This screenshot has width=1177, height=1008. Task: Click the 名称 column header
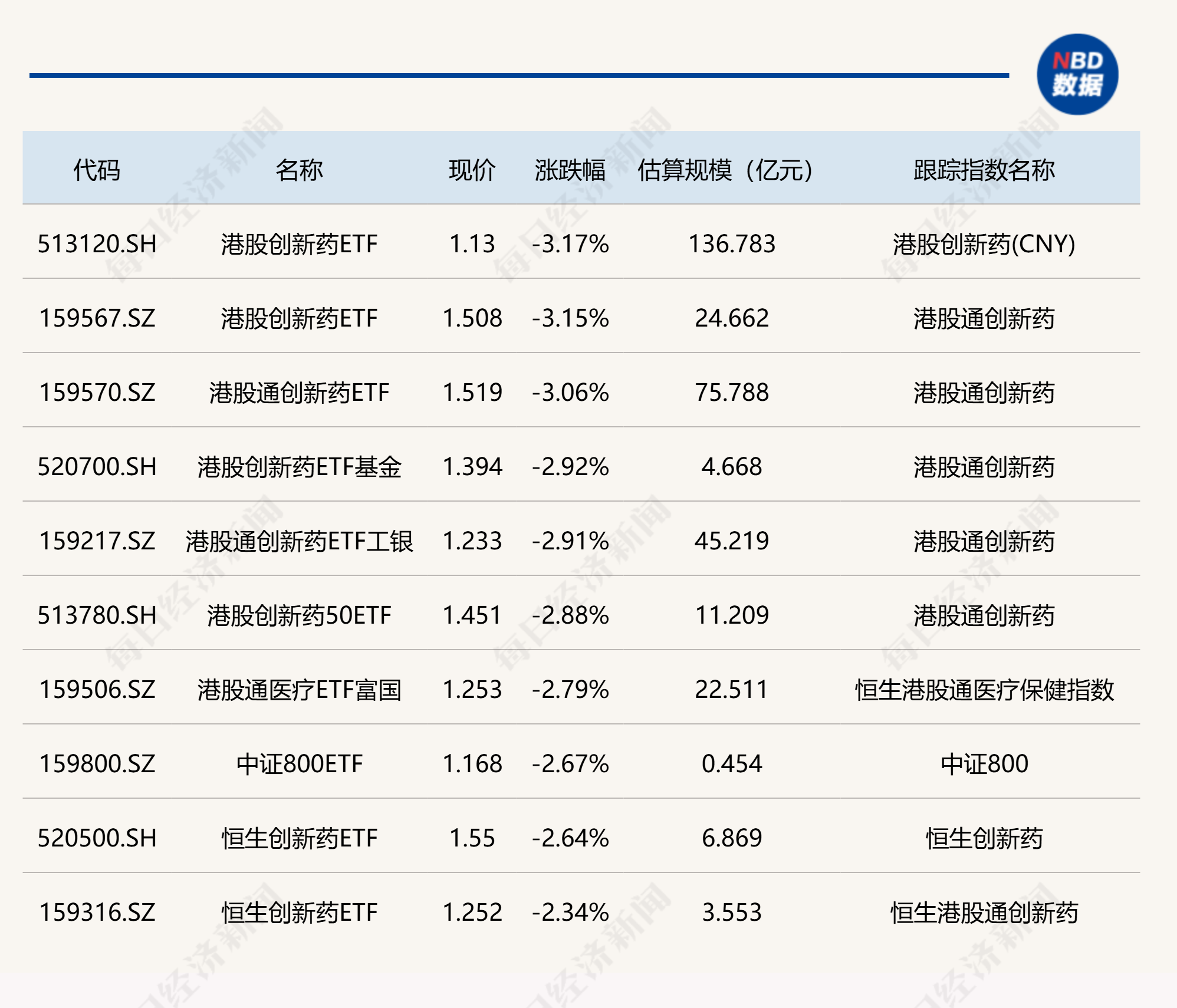[299, 170]
